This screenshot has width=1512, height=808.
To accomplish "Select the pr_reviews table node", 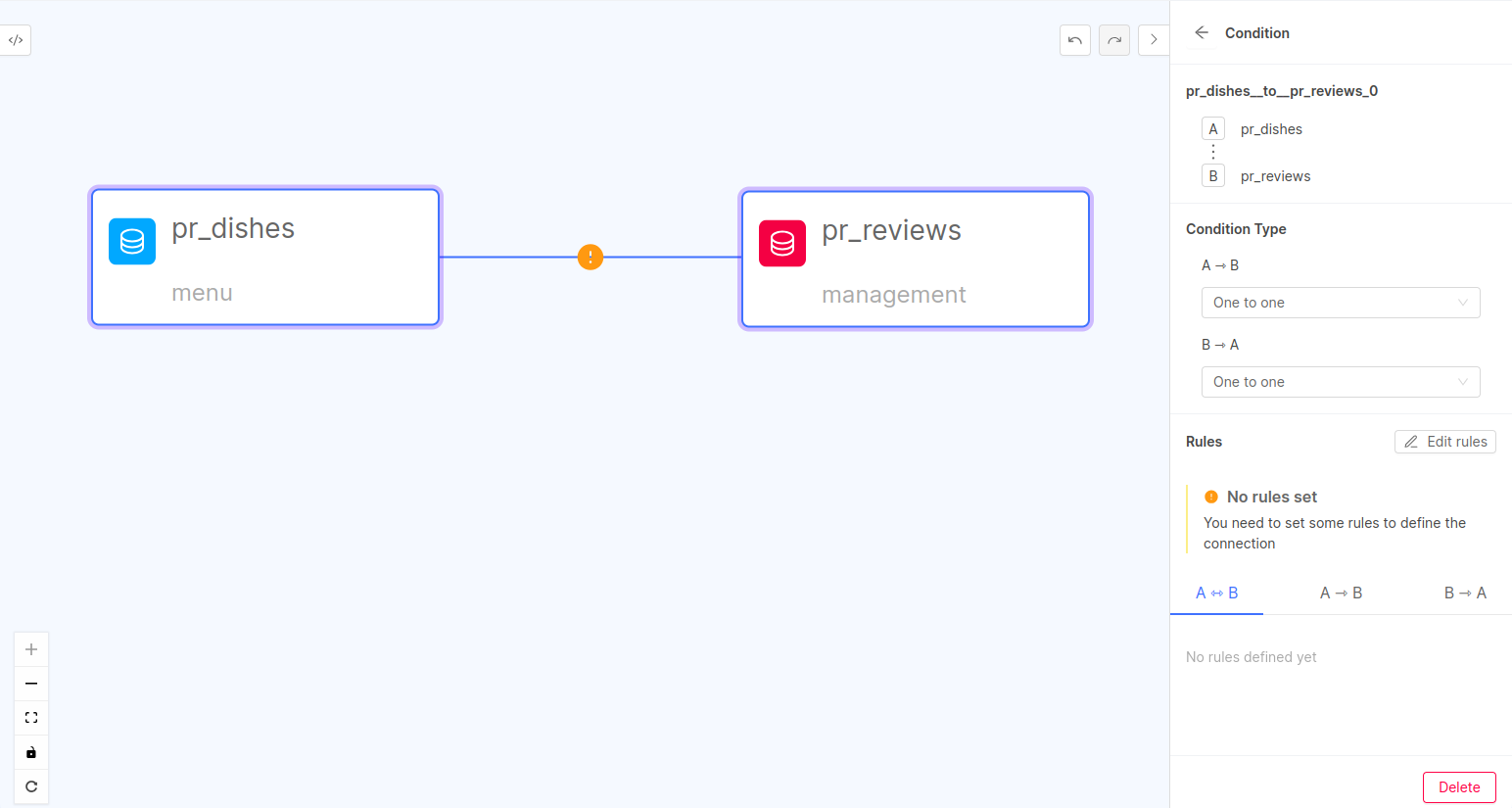I will [x=915, y=260].
